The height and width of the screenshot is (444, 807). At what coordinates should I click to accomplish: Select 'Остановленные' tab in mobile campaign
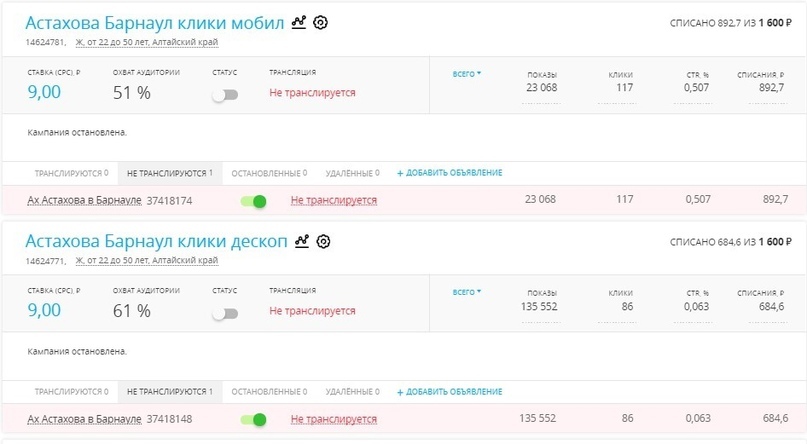[x=269, y=173]
